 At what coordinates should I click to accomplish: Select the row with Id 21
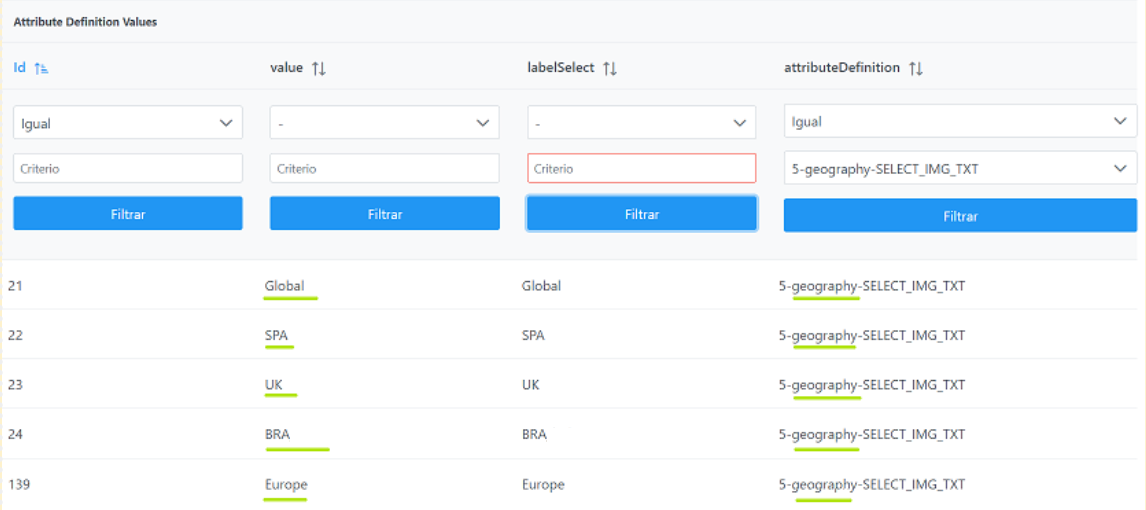point(15,286)
